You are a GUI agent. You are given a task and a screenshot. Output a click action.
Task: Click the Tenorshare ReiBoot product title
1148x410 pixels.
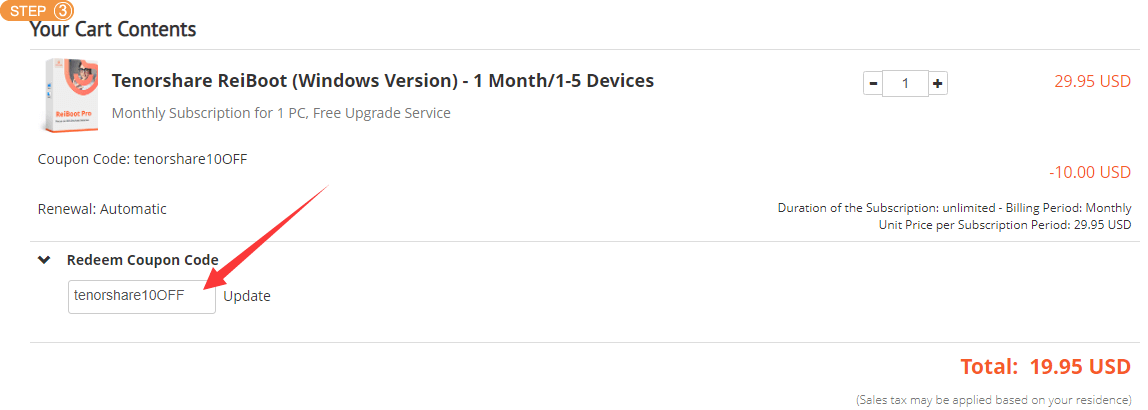[383, 81]
